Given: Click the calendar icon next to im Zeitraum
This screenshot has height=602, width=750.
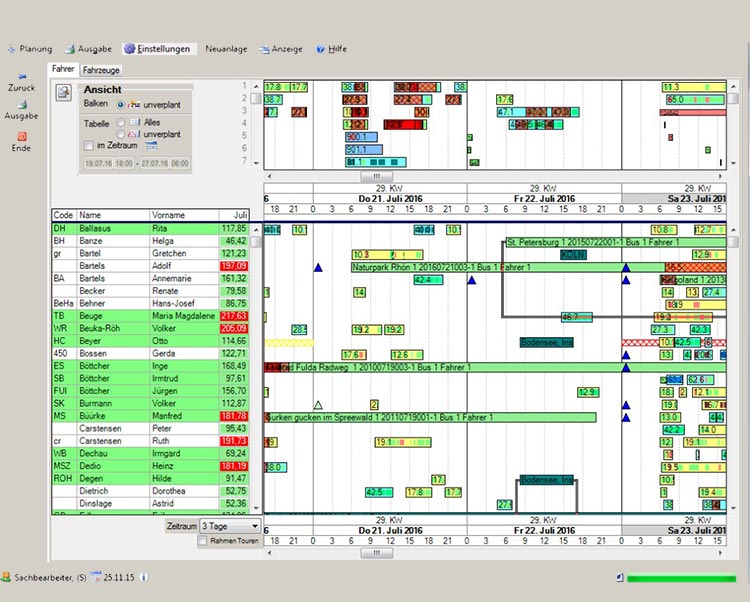Looking at the screenshot, I should [x=151, y=145].
